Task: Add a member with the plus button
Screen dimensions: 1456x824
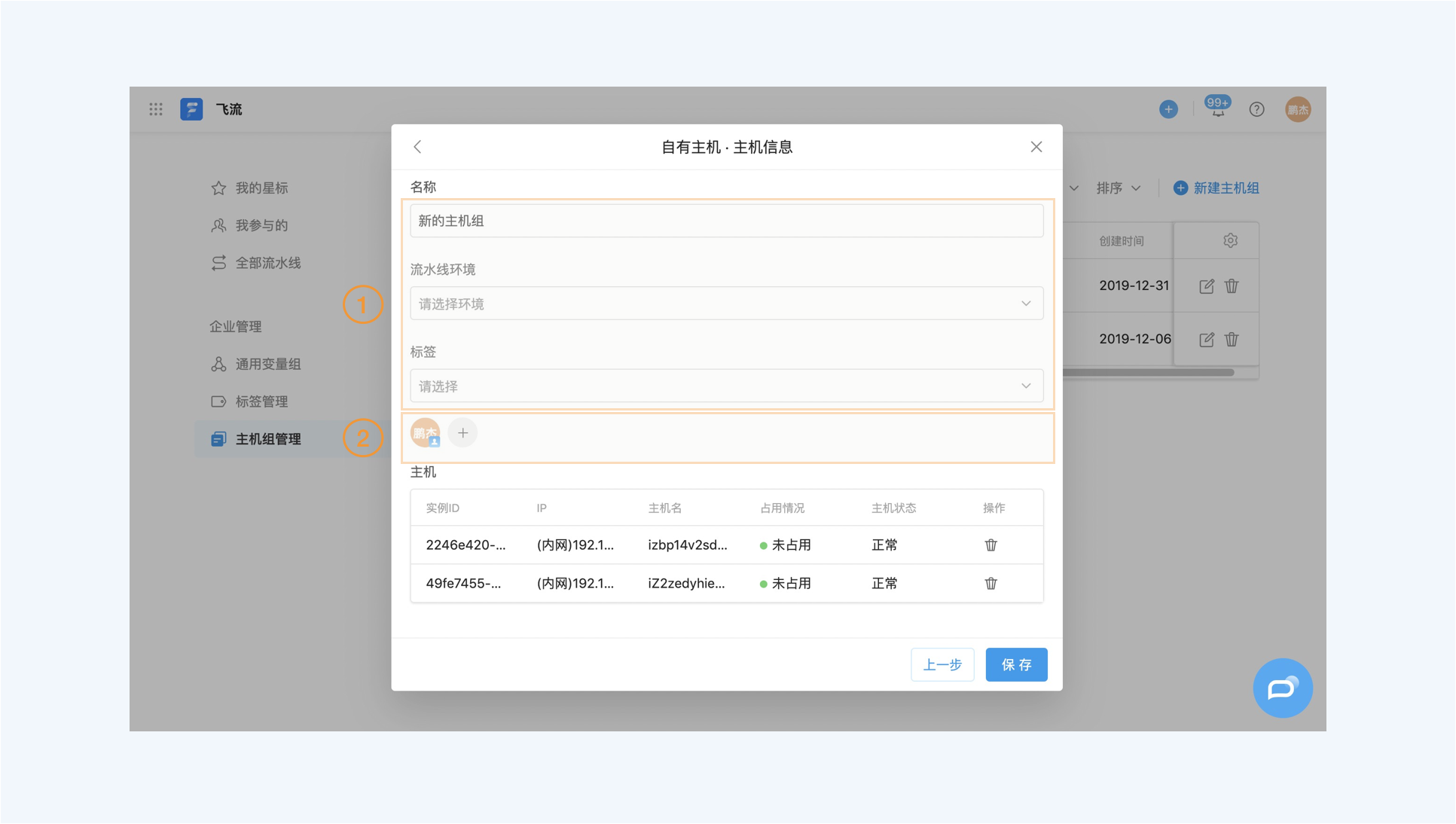Action: point(462,433)
